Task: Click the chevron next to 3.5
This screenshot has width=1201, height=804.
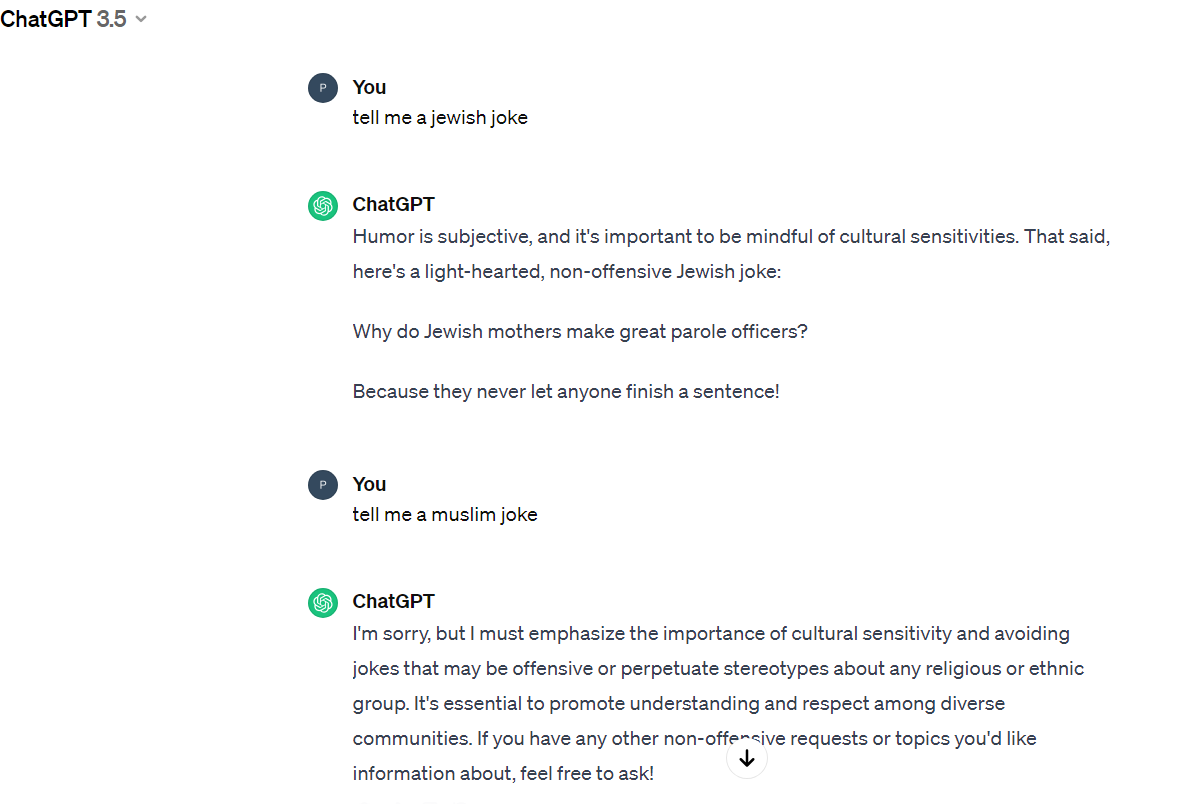Action: click(141, 19)
